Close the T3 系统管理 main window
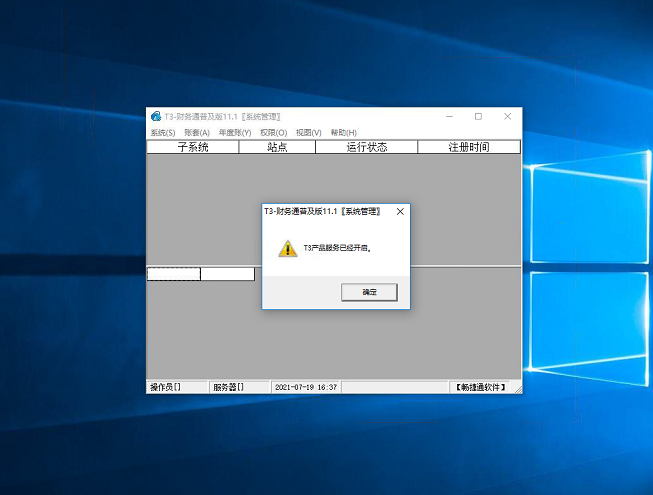This screenshot has height=495, width=653. point(508,117)
